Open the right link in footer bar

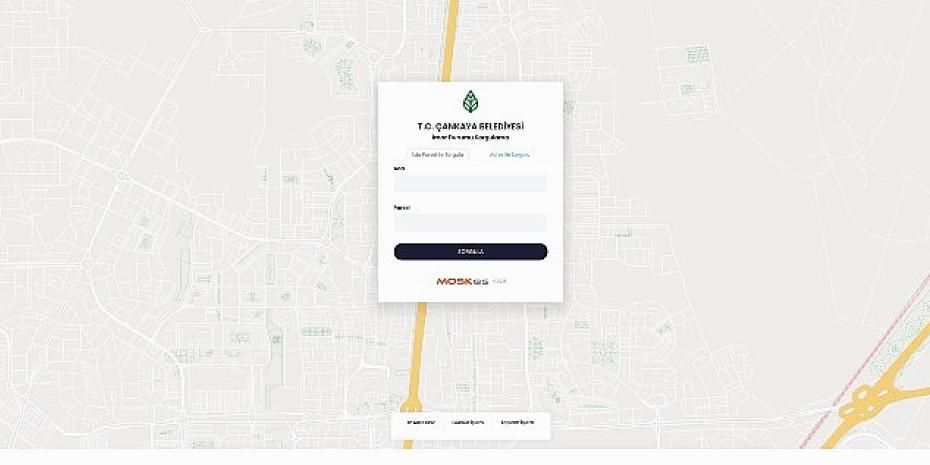517,422
